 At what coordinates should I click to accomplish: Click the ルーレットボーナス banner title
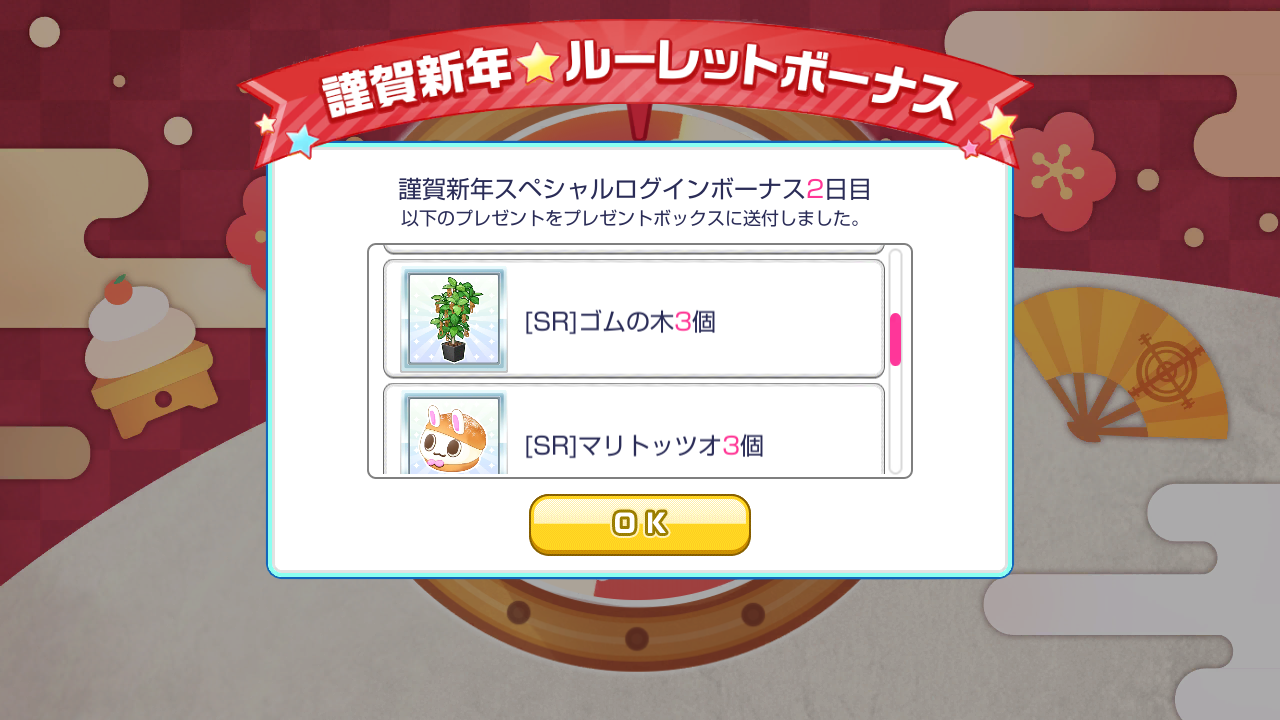pyautogui.click(x=762, y=82)
